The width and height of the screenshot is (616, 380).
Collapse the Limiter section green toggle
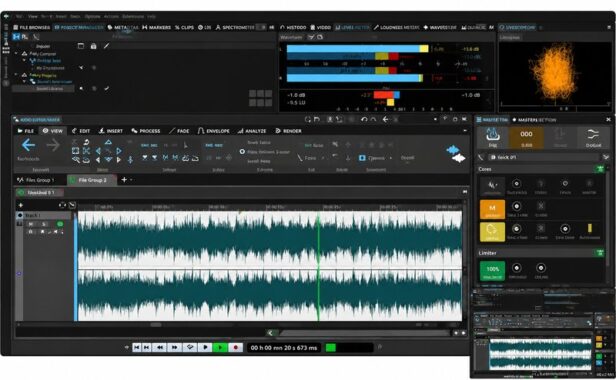(600, 253)
